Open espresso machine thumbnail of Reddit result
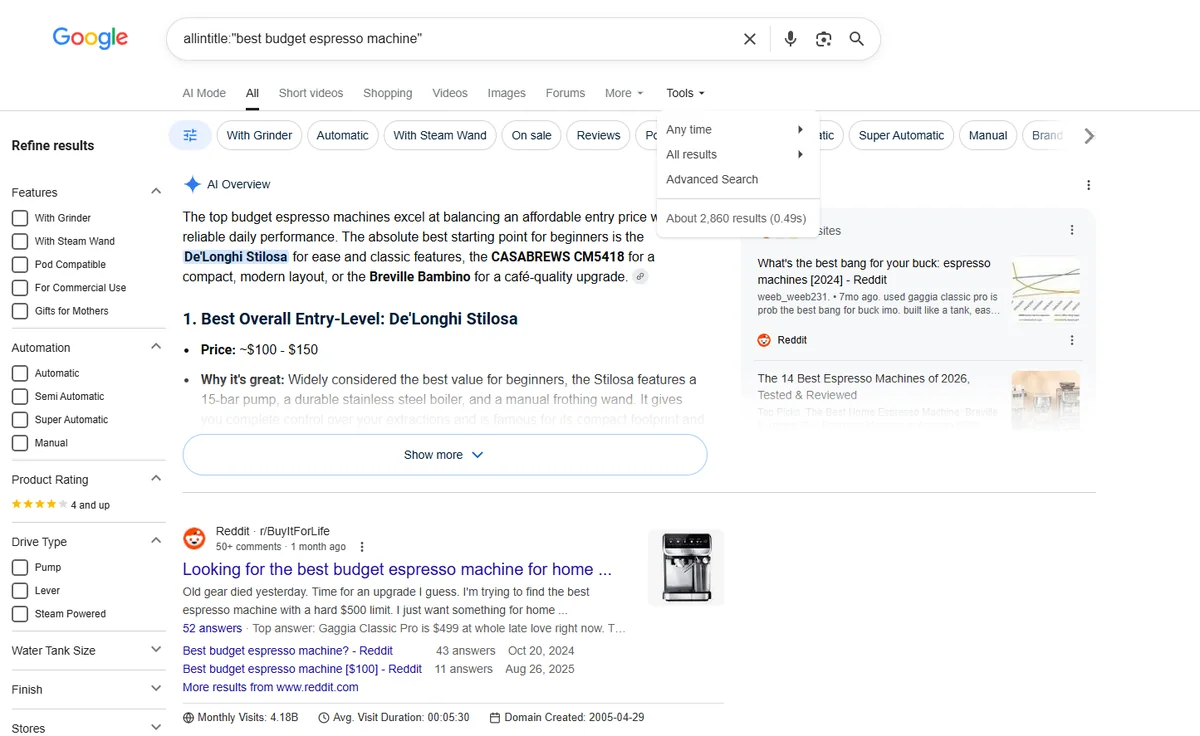 [686, 567]
